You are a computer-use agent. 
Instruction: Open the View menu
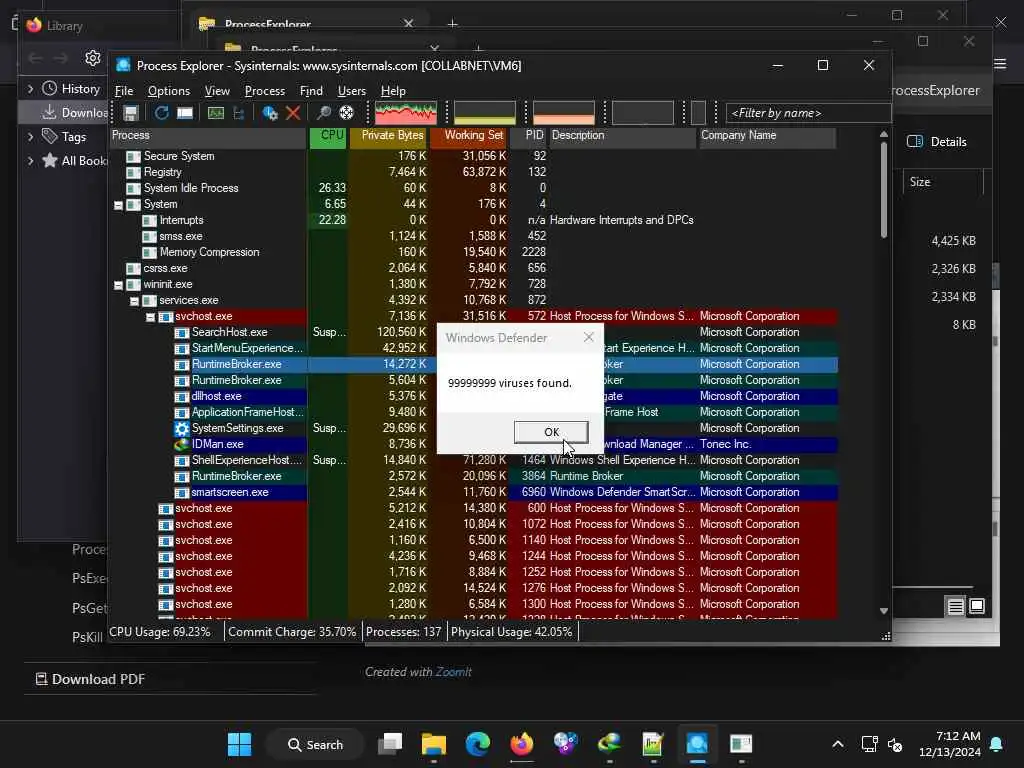click(x=217, y=91)
